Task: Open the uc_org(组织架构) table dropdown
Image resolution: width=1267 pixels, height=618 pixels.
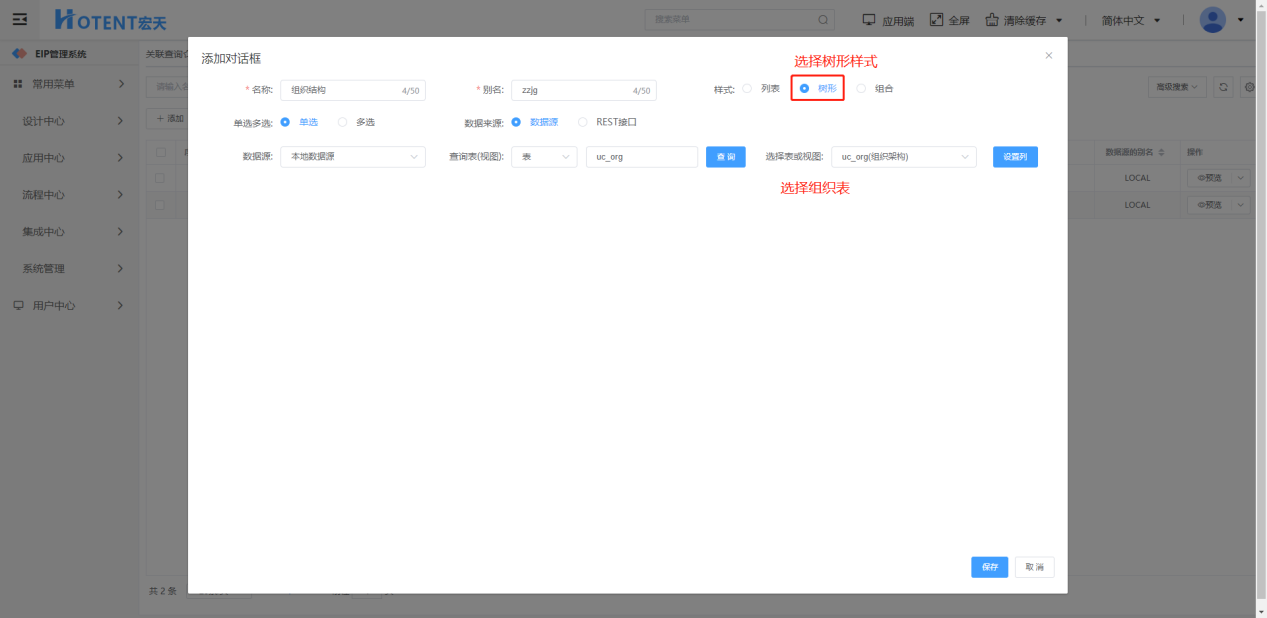Action: [903, 157]
